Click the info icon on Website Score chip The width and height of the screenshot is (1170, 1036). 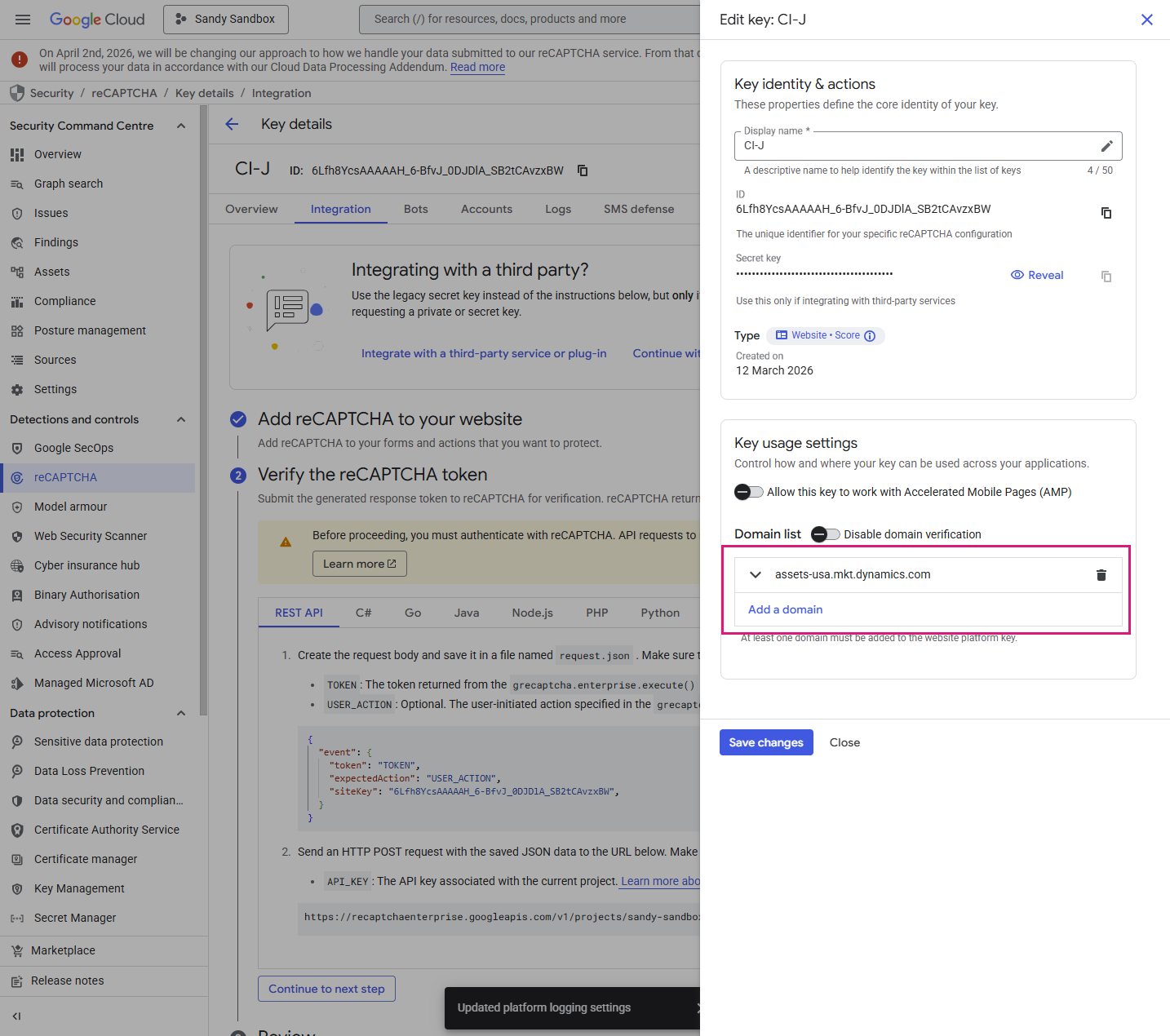pos(870,336)
